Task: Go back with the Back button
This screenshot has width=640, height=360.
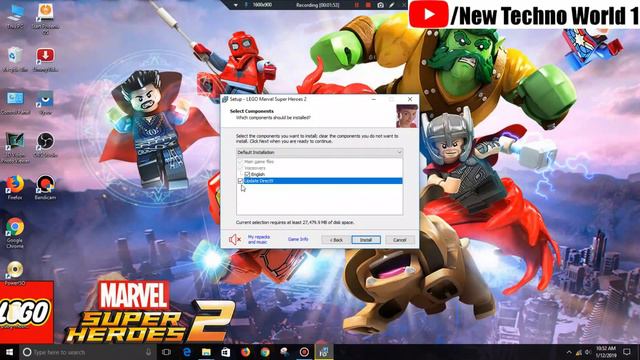Action: click(x=336, y=240)
